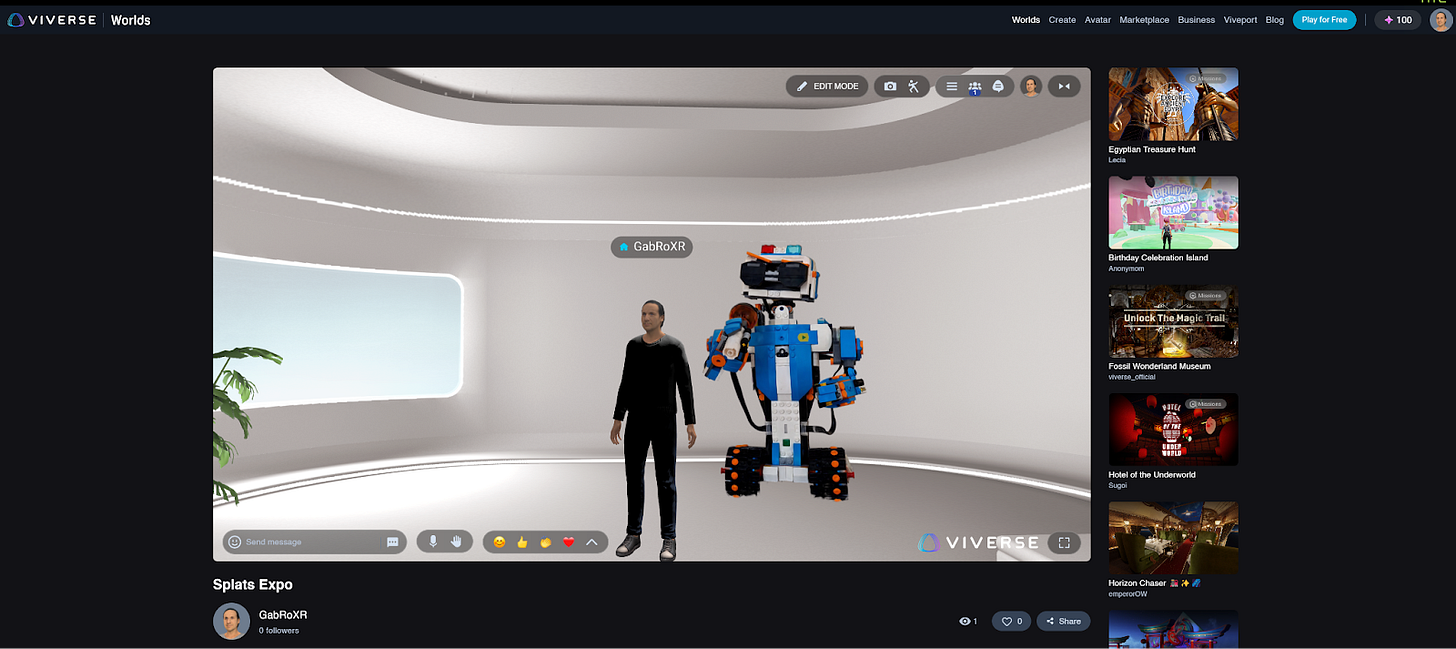Share the Splats Expo world
1456x649 pixels.
[1062, 620]
